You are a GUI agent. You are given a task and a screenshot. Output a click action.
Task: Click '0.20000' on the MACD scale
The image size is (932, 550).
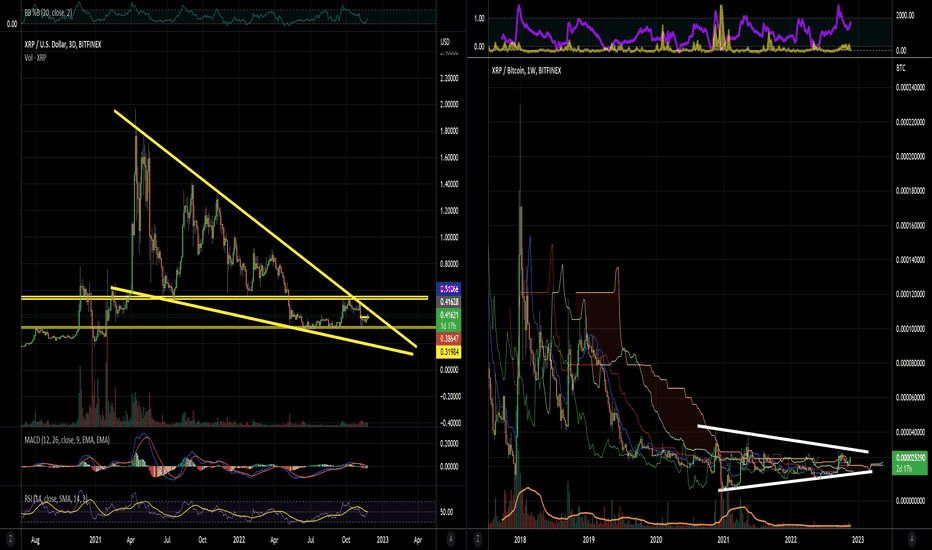pyautogui.click(x=449, y=444)
